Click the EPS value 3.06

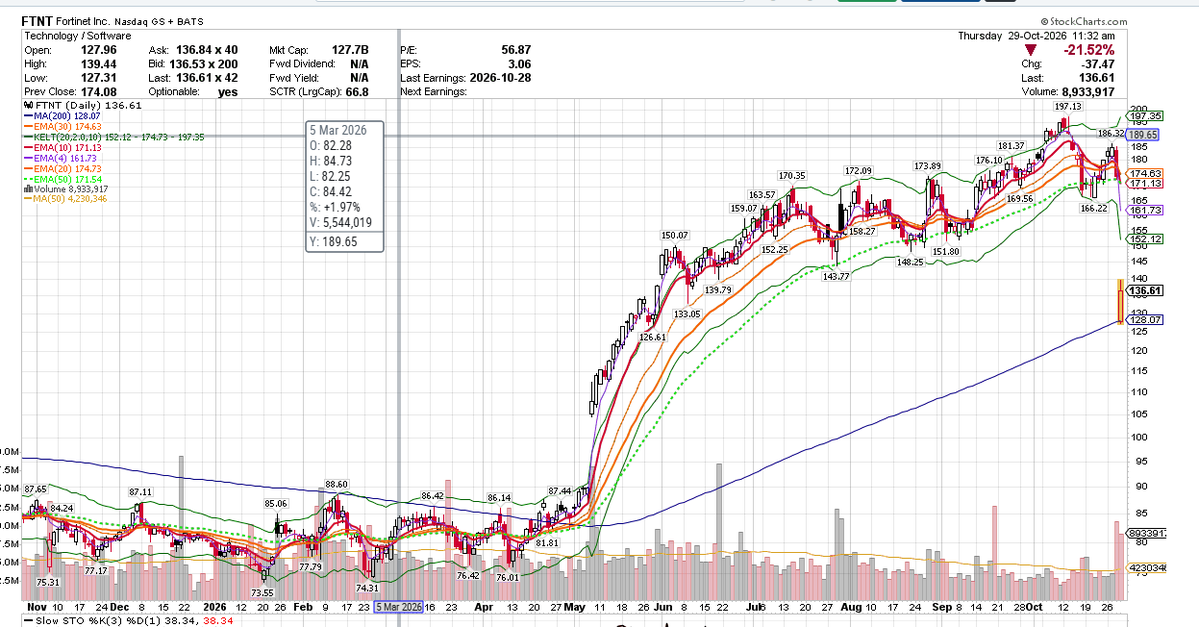coord(519,64)
